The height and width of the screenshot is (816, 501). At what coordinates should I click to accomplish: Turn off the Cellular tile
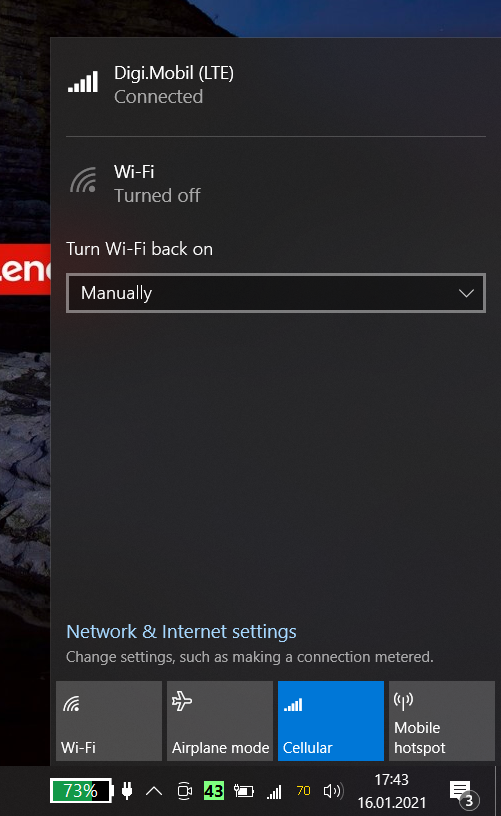point(331,721)
